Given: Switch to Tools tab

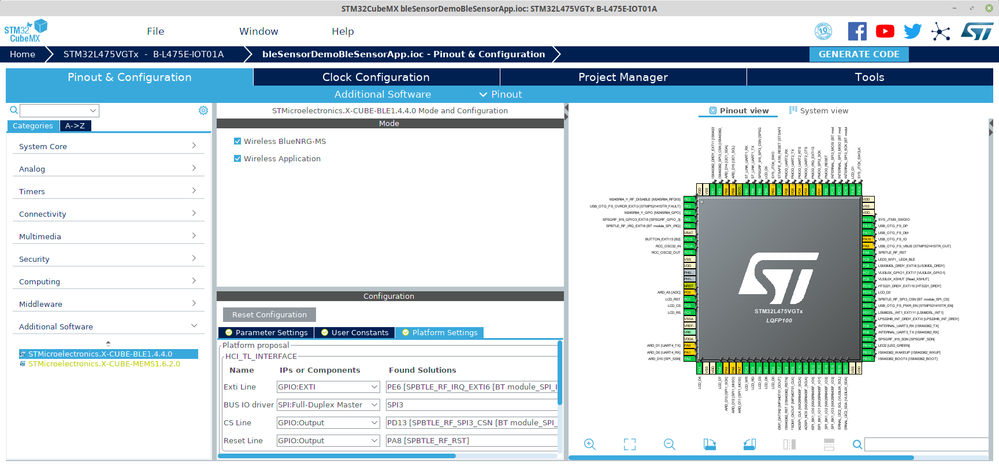Looking at the screenshot, I should point(870,77).
